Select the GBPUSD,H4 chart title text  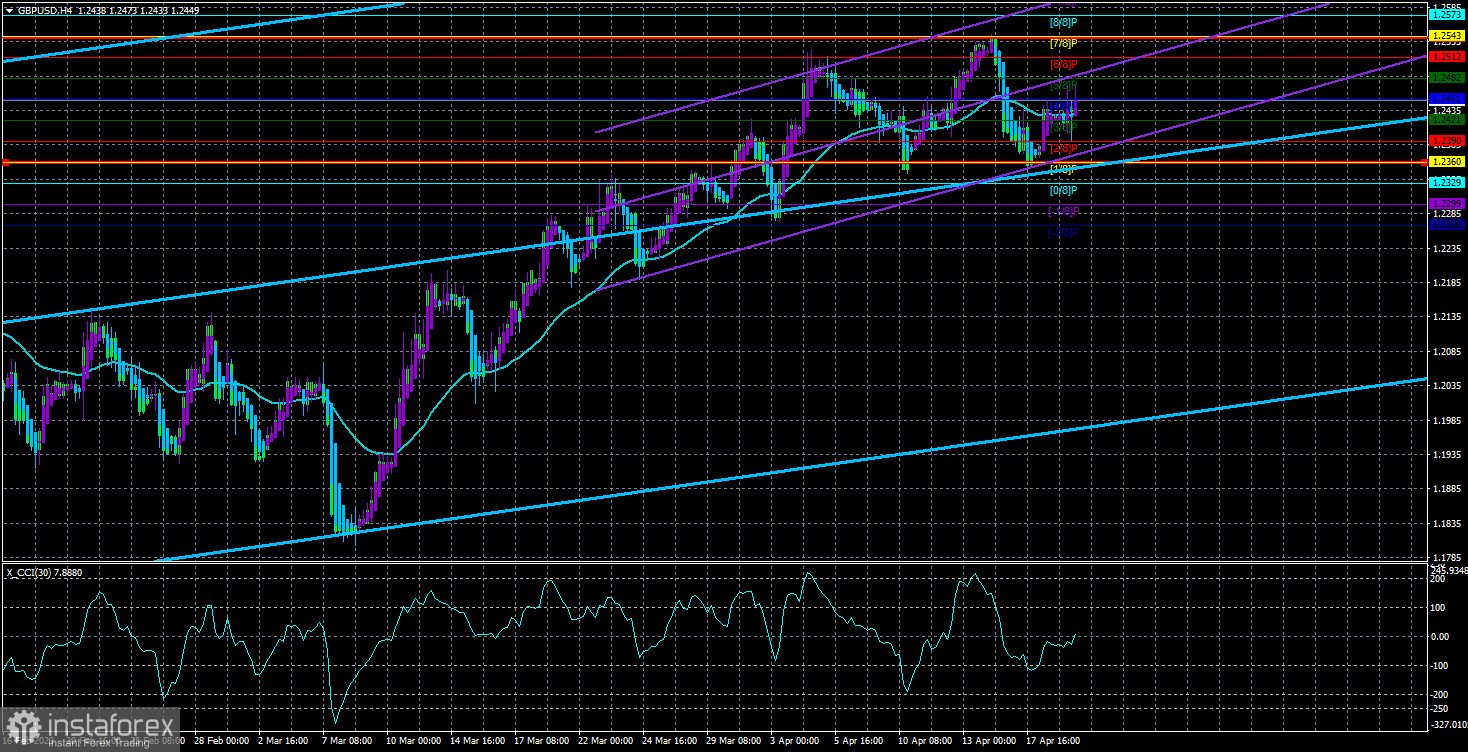click(x=43, y=9)
